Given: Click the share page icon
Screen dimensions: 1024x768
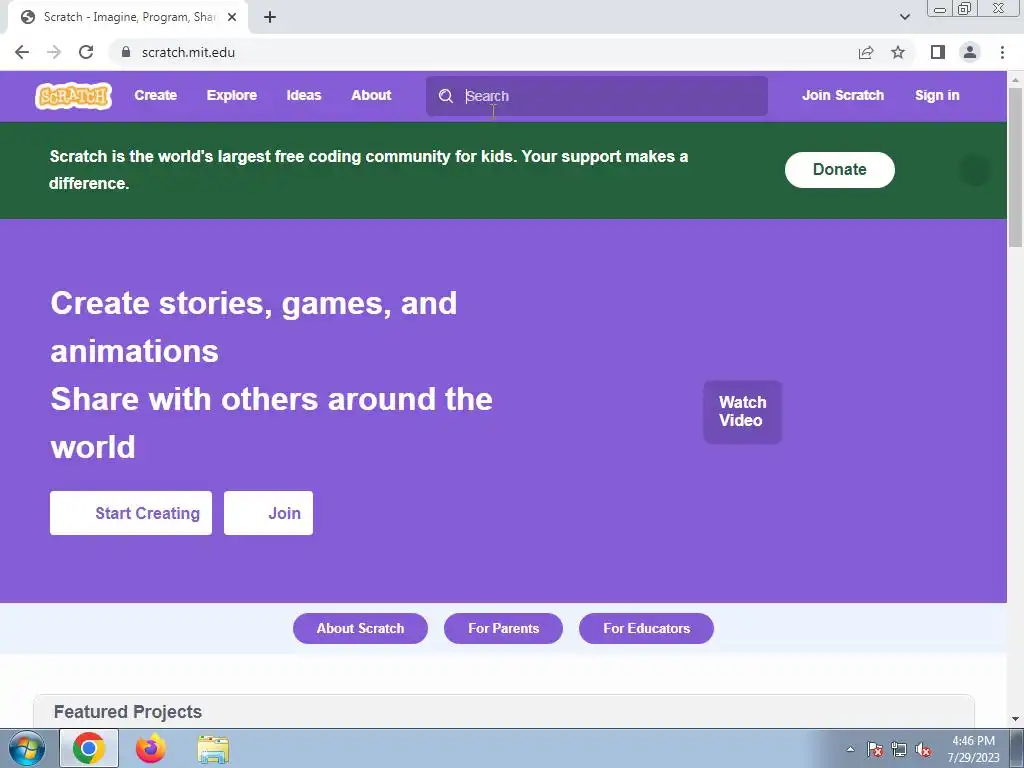Looking at the screenshot, I should [x=866, y=52].
